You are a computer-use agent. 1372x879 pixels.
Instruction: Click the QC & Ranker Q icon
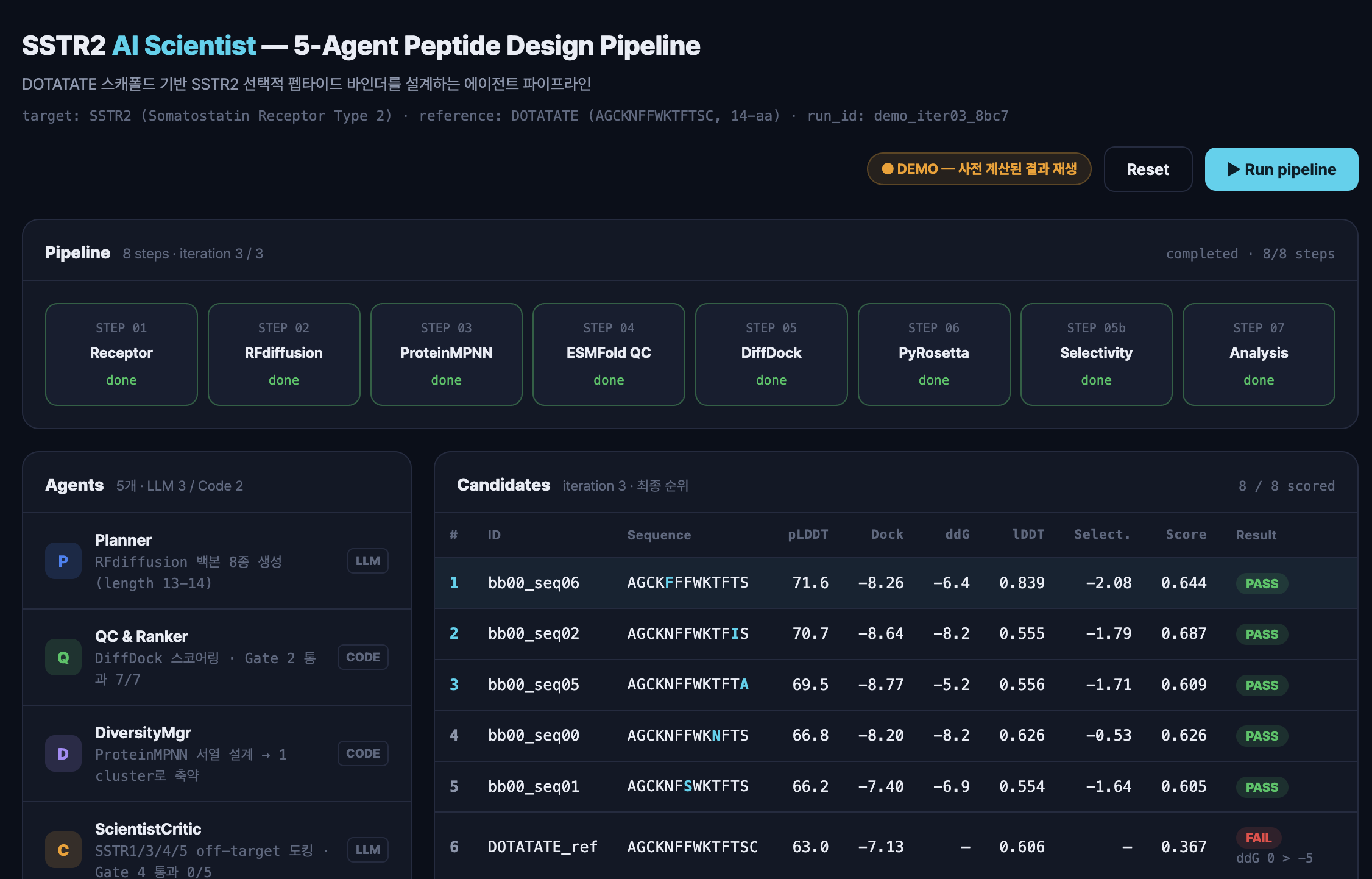[x=63, y=657]
